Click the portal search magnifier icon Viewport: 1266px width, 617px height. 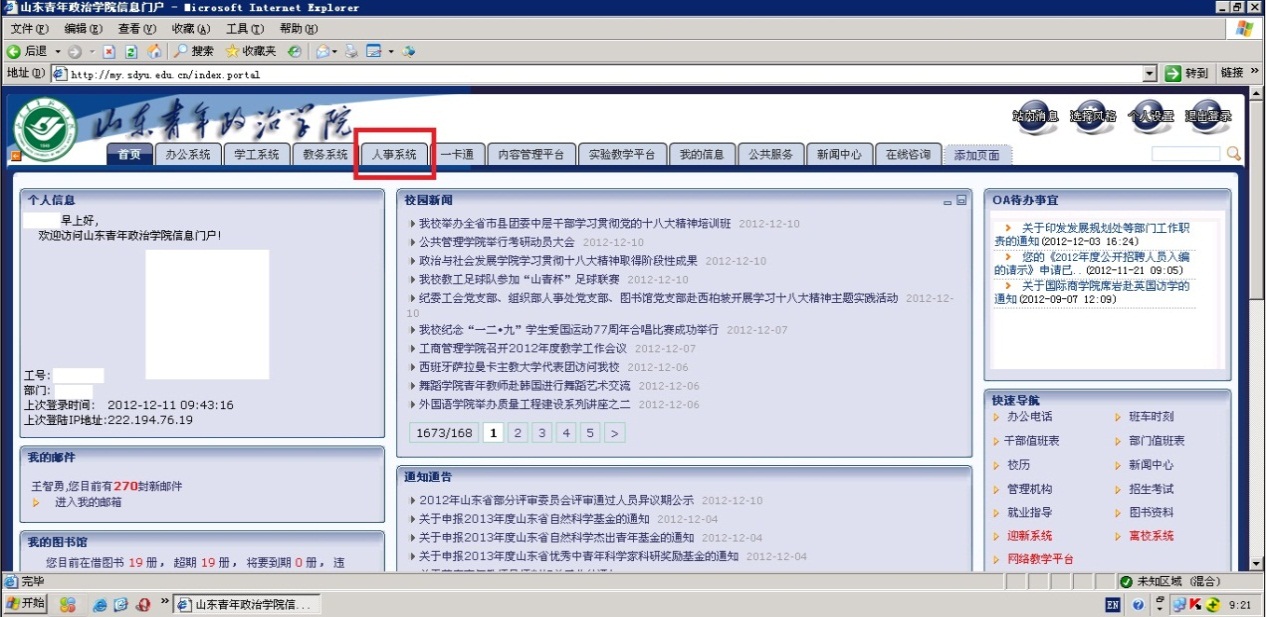pos(1233,154)
